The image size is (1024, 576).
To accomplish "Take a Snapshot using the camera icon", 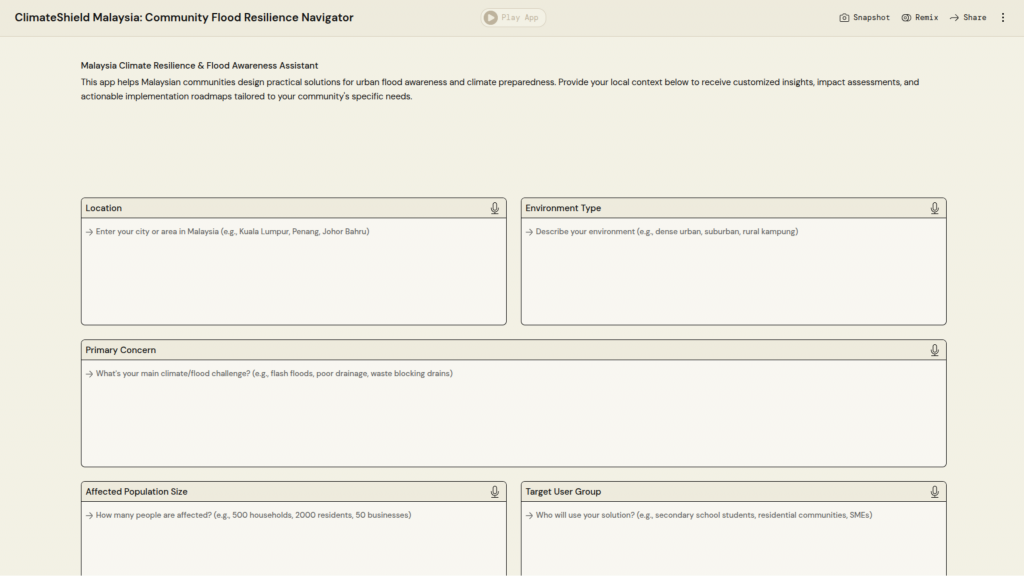I will pyautogui.click(x=844, y=18).
